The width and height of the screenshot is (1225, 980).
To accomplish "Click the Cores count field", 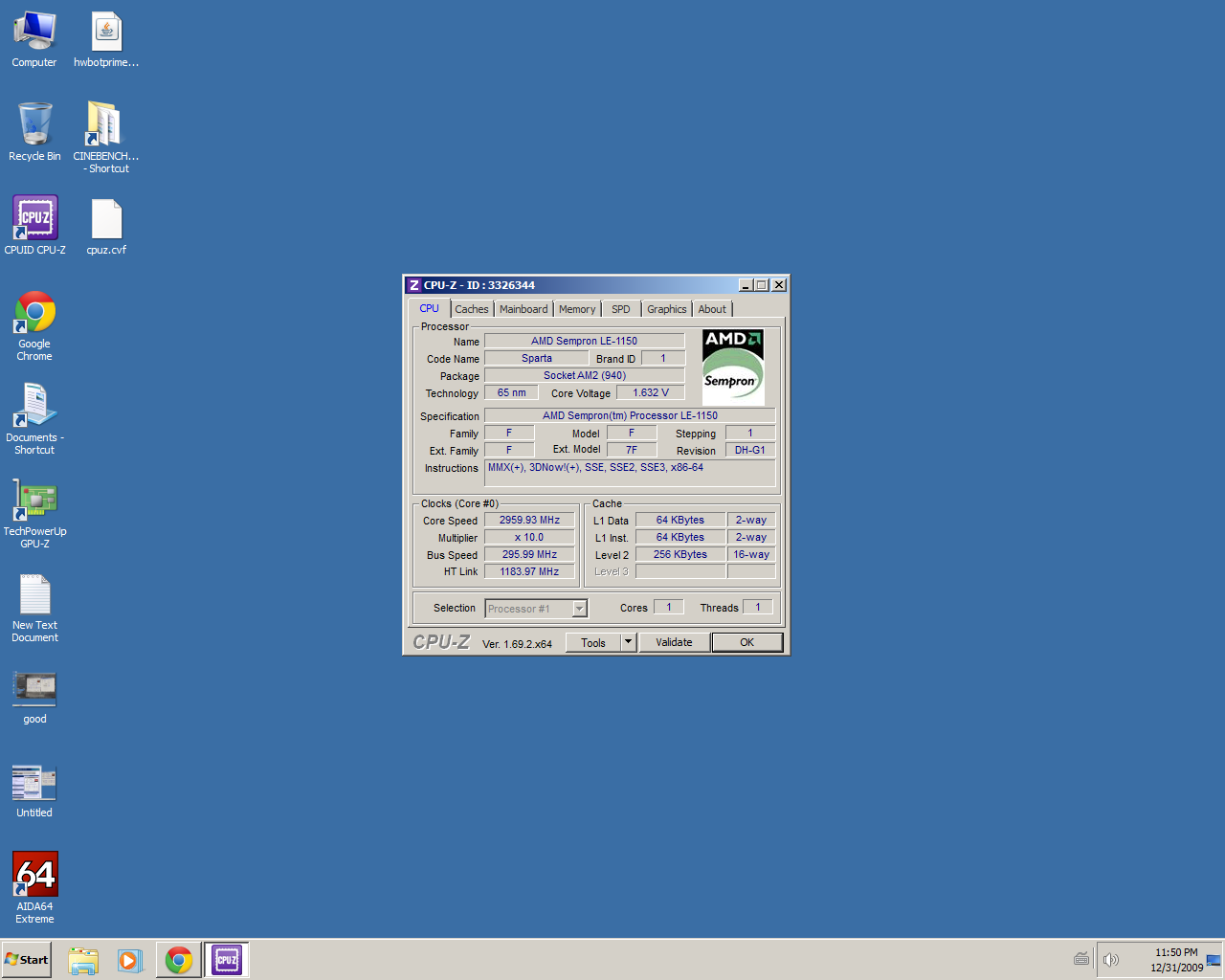I will tap(669, 607).
